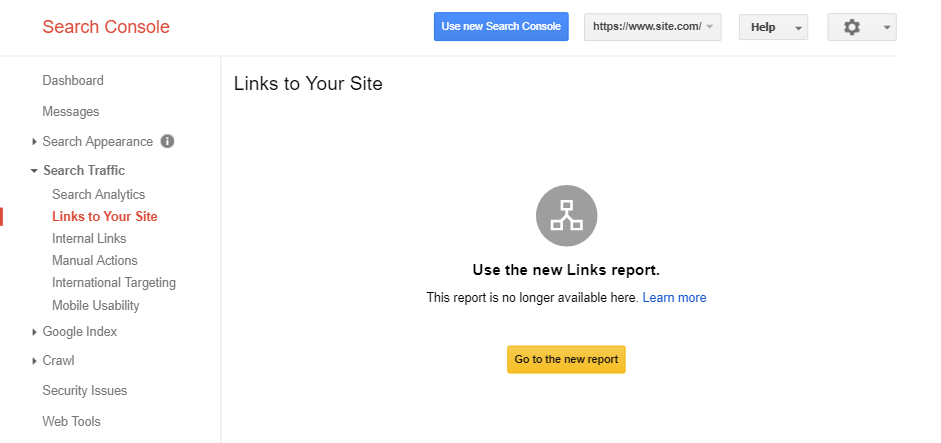Open Internal Links report
The height and width of the screenshot is (443, 941).
(x=89, y=238)
